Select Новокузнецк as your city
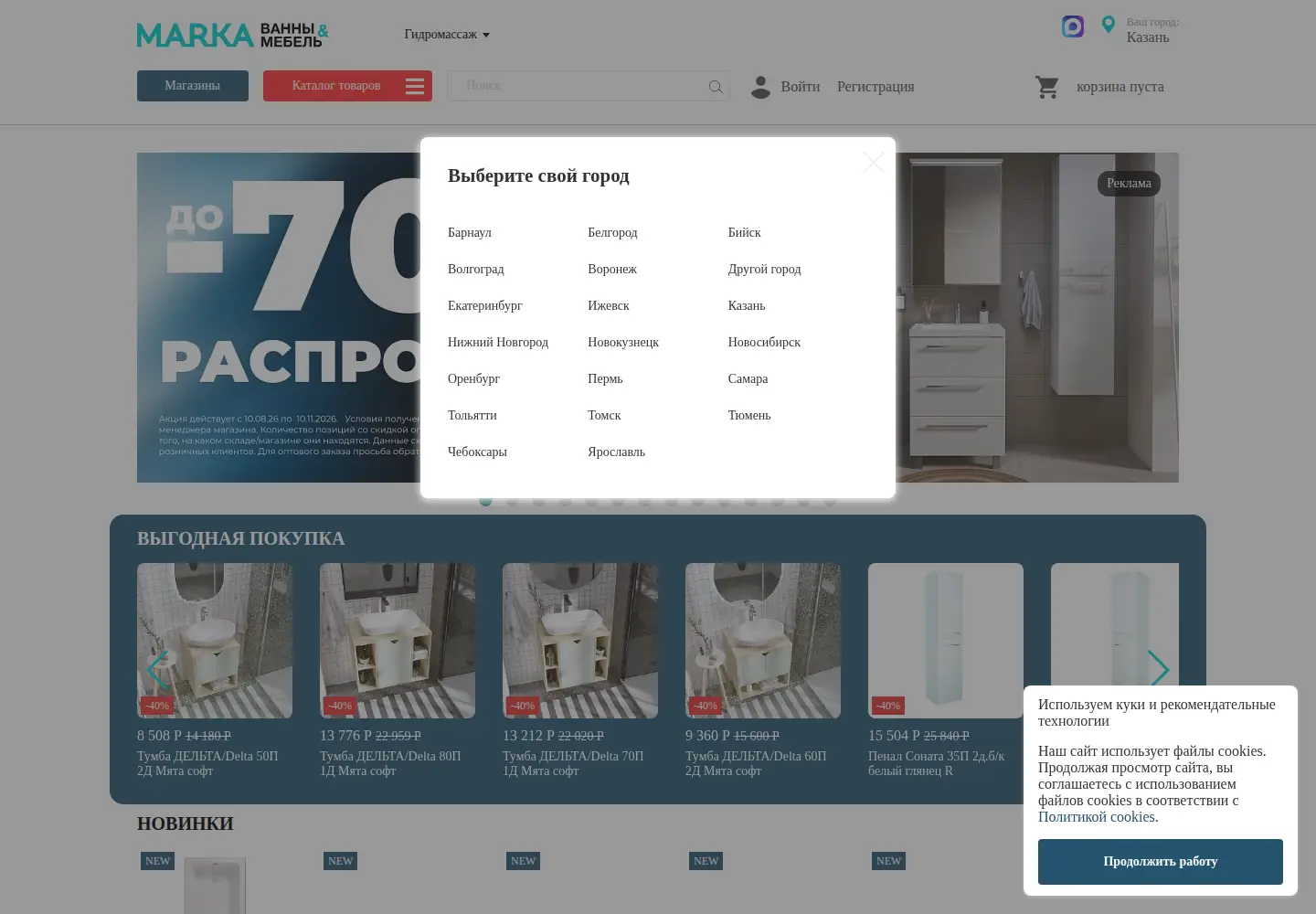 tap(623, 343)
